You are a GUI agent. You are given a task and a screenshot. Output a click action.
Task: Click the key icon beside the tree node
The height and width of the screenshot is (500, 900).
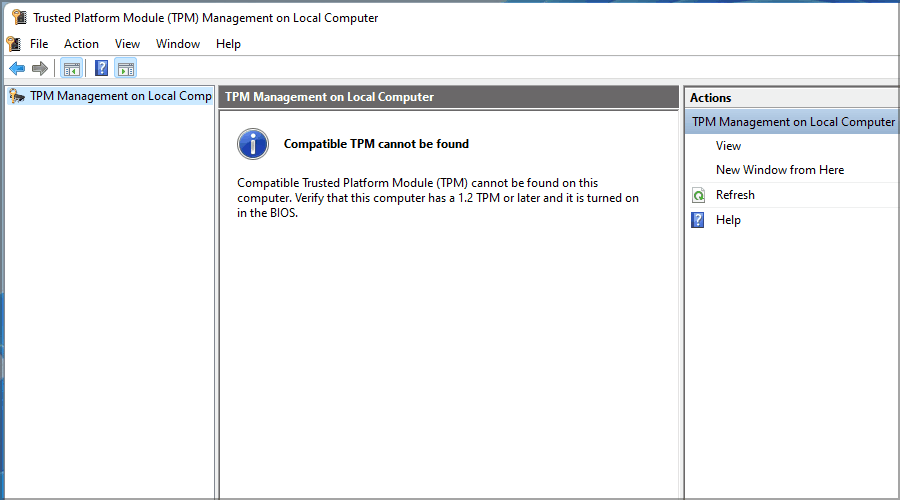(16, 96)
